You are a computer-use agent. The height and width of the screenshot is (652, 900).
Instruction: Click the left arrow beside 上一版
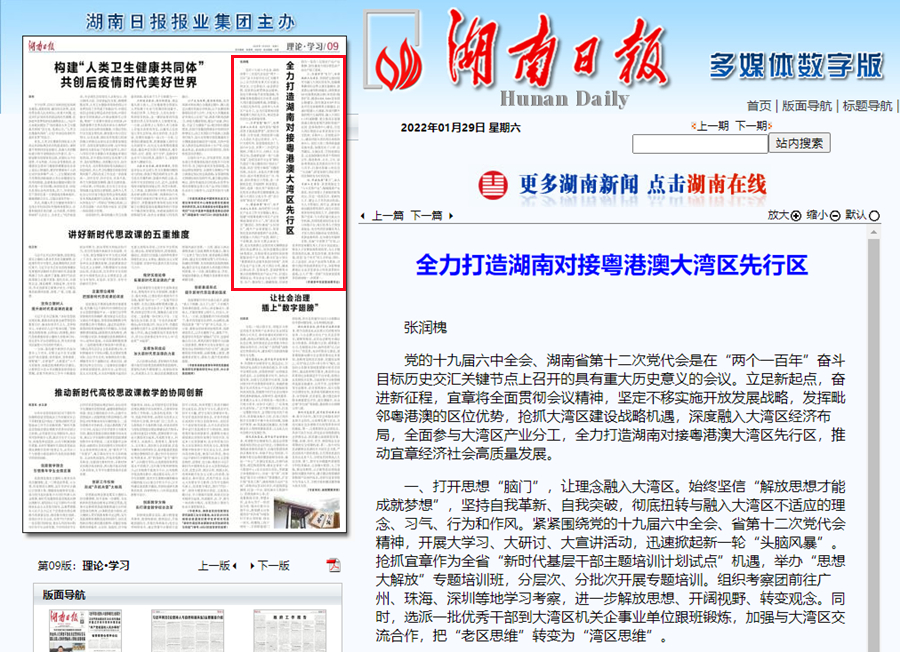(x=235, y=566)
